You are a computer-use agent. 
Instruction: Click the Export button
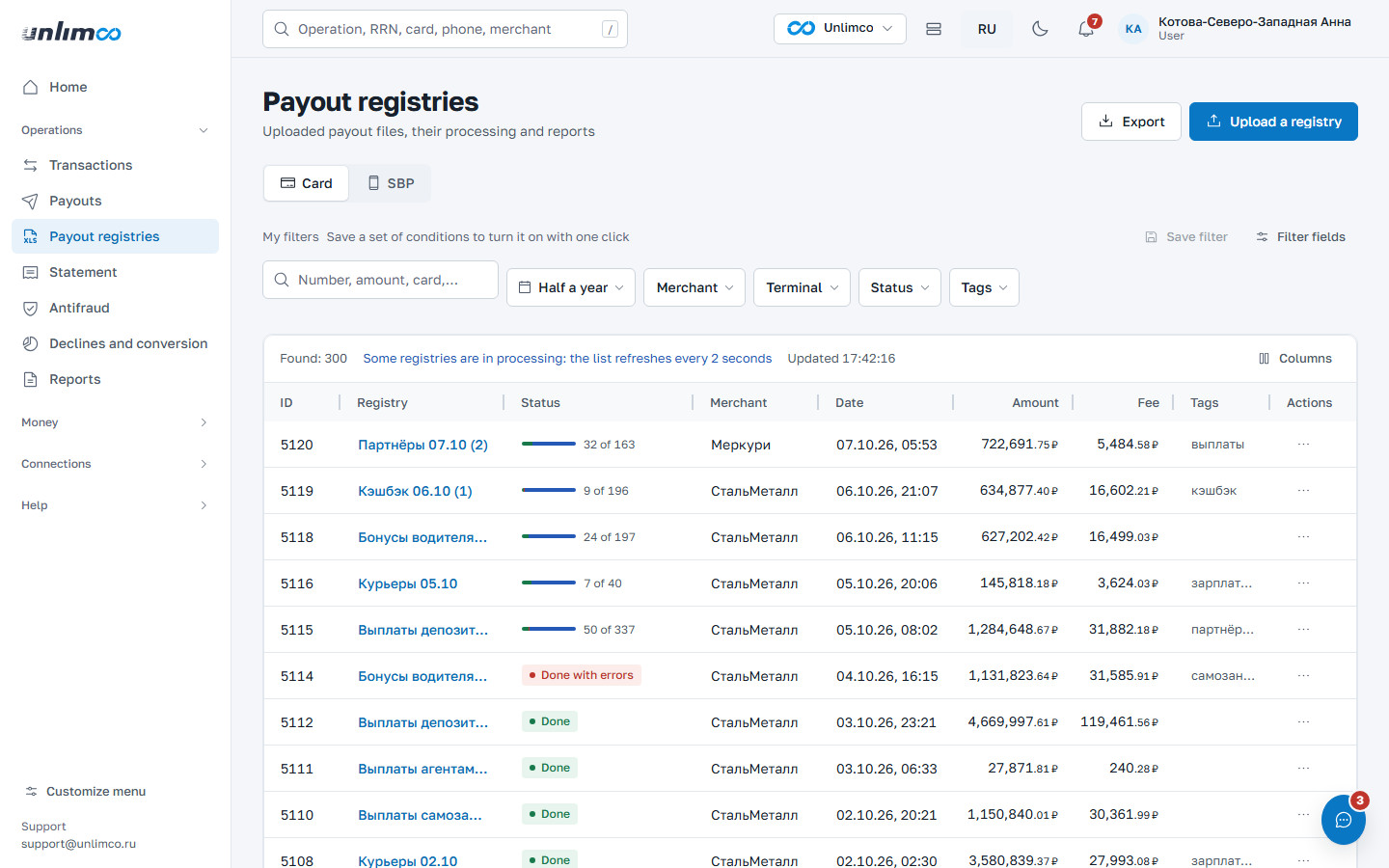(1131, 122)
